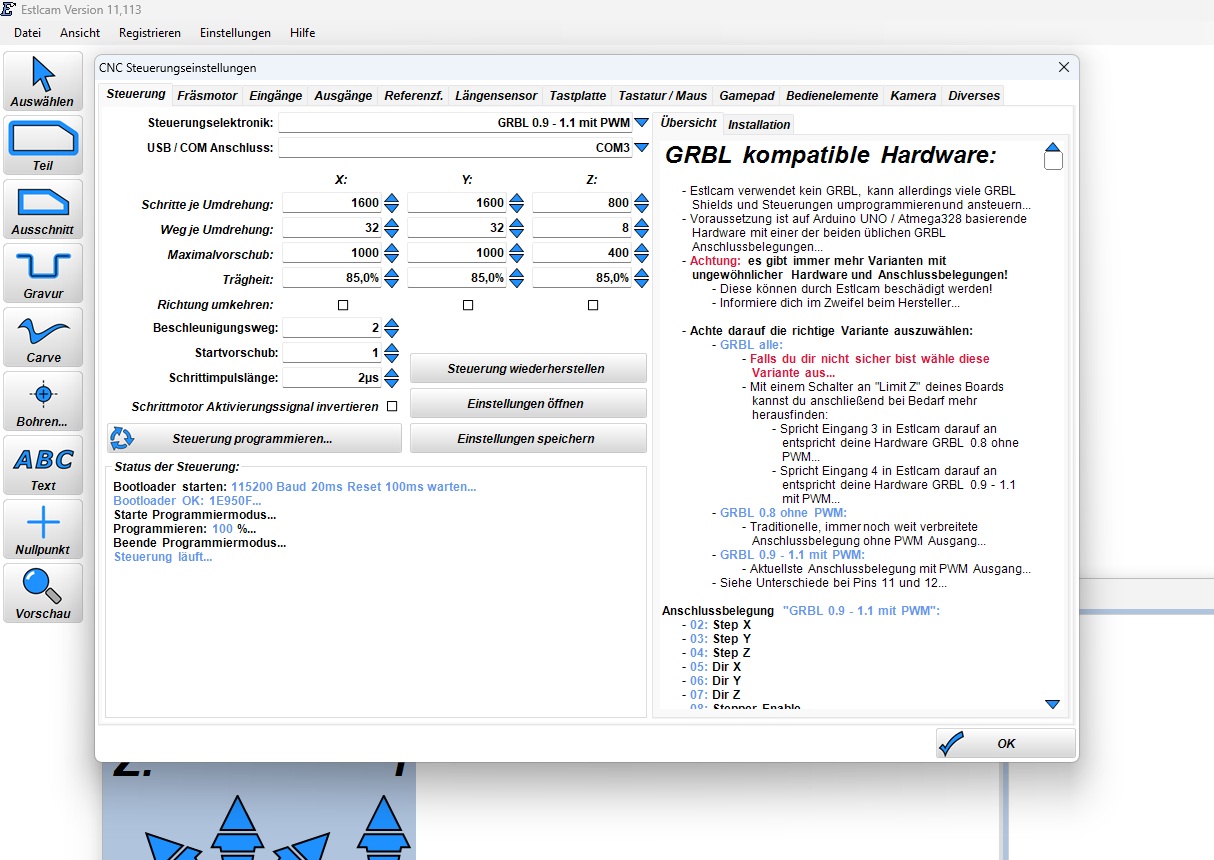Enable Richtung umkehren for X axis

point(343,305)
